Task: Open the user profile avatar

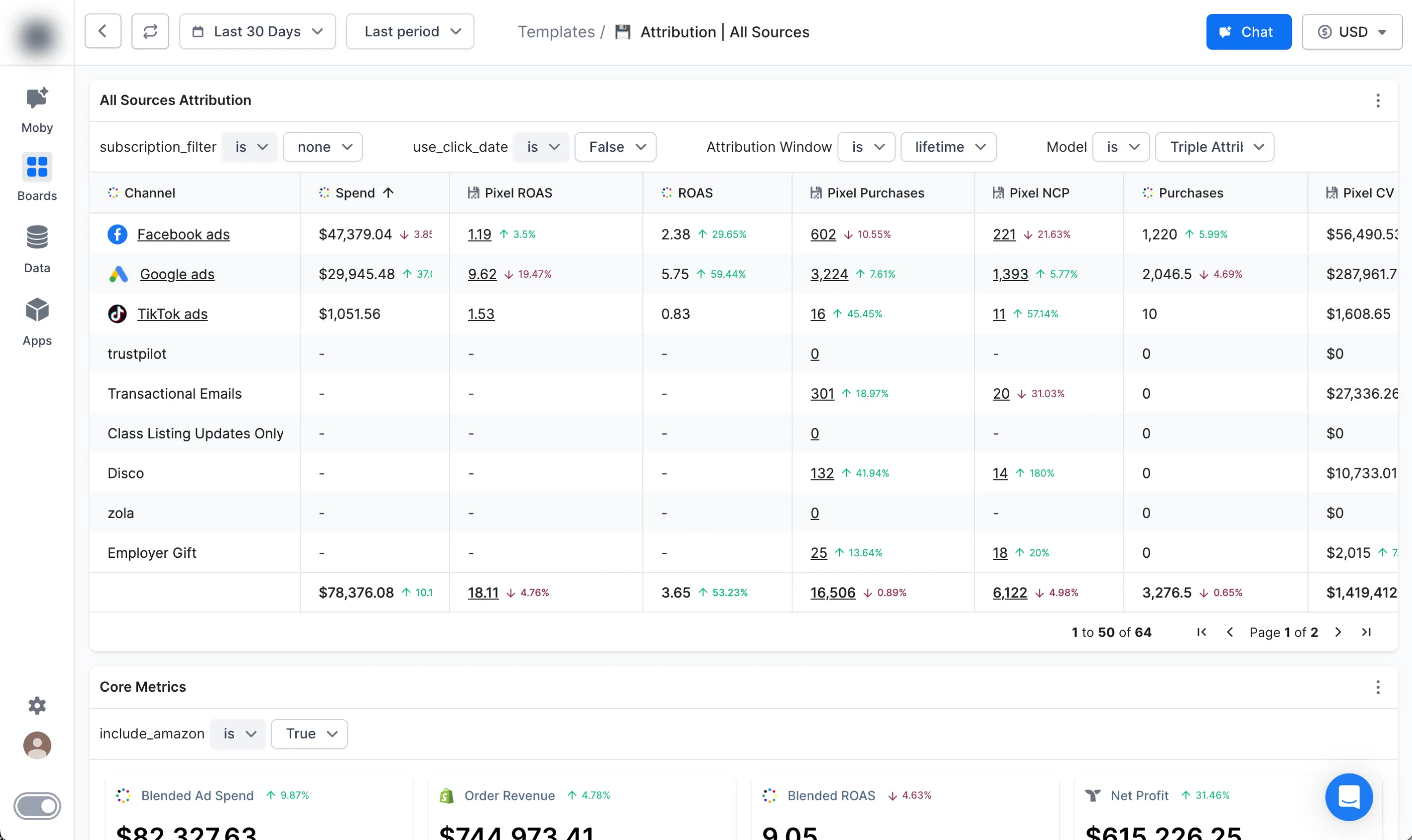Action: [x=37, y=745]
